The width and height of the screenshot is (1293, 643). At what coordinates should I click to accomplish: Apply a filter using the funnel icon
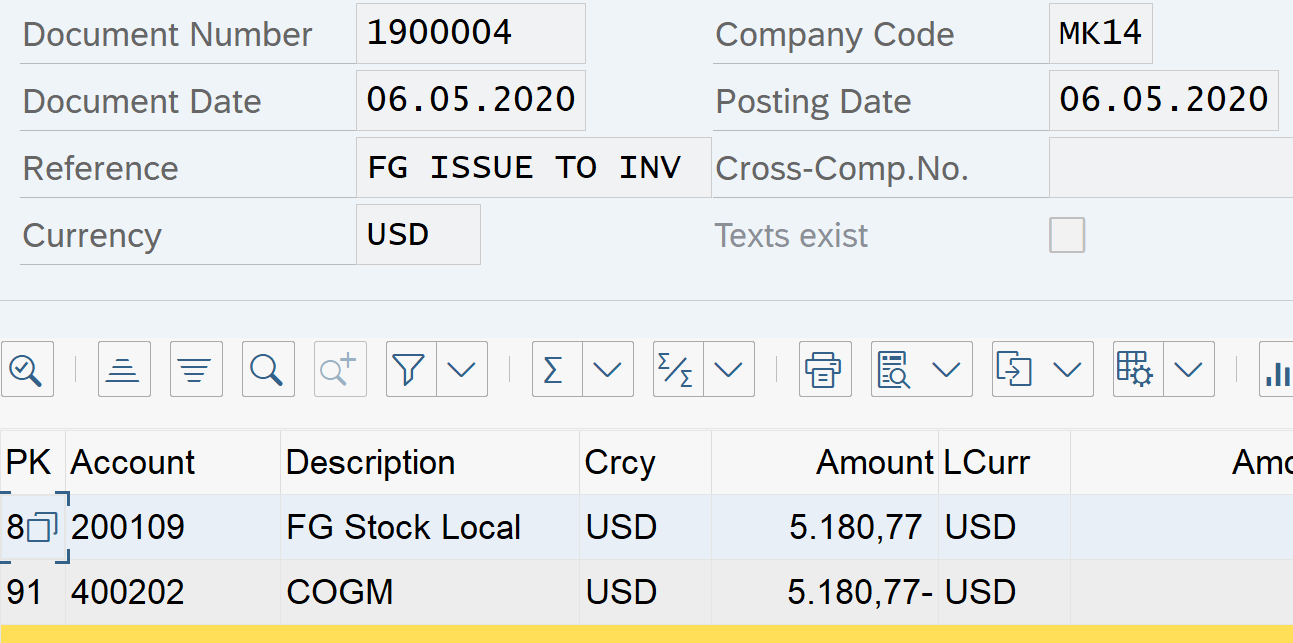click(410, 370)
